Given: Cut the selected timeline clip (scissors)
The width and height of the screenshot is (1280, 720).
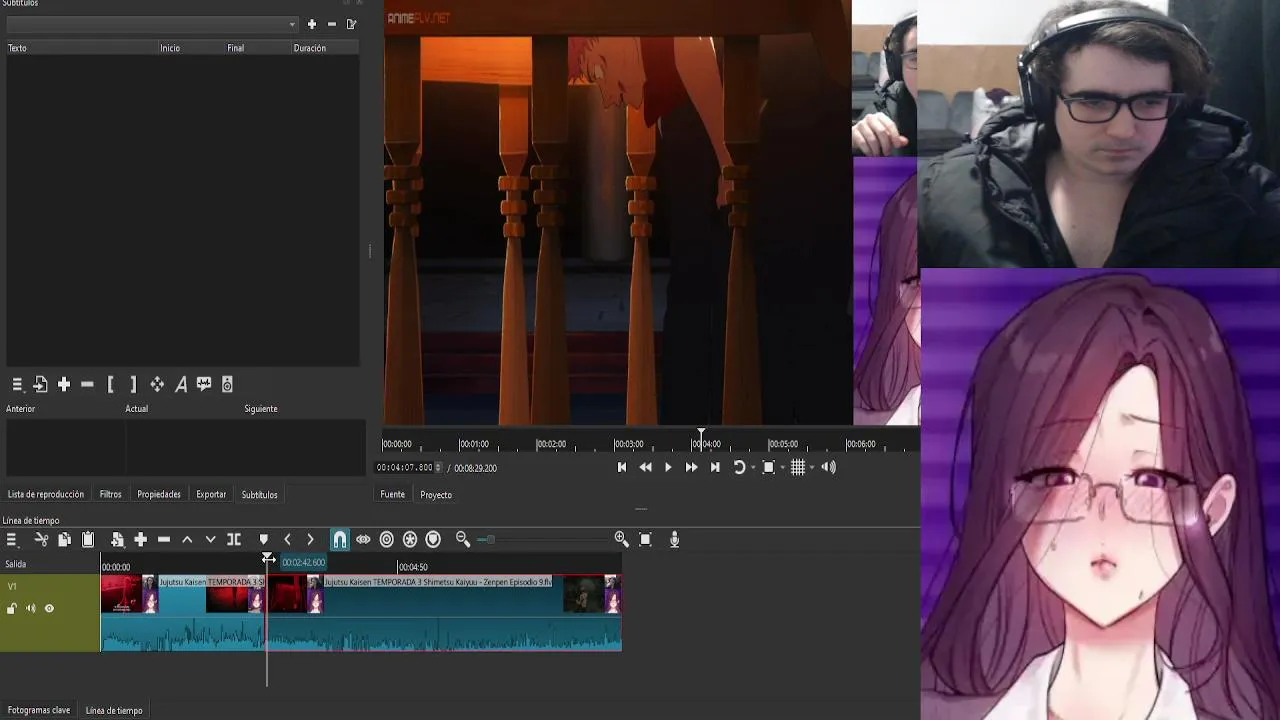Looking at the screenshot, I should pos(41,539).
